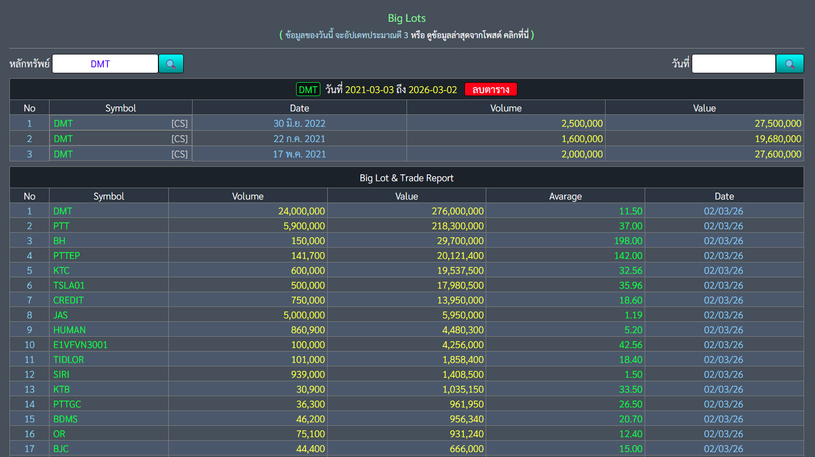Open the HUMAN symbol link
Viewport: 815px width, 457px height.
point(69,330)
